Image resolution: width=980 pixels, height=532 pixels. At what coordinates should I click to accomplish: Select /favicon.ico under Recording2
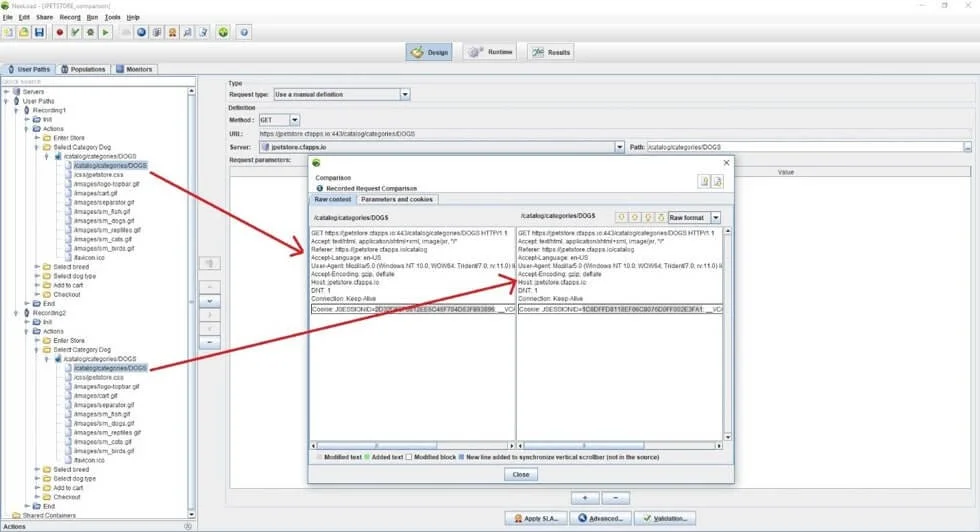click(x=89, y=460)
